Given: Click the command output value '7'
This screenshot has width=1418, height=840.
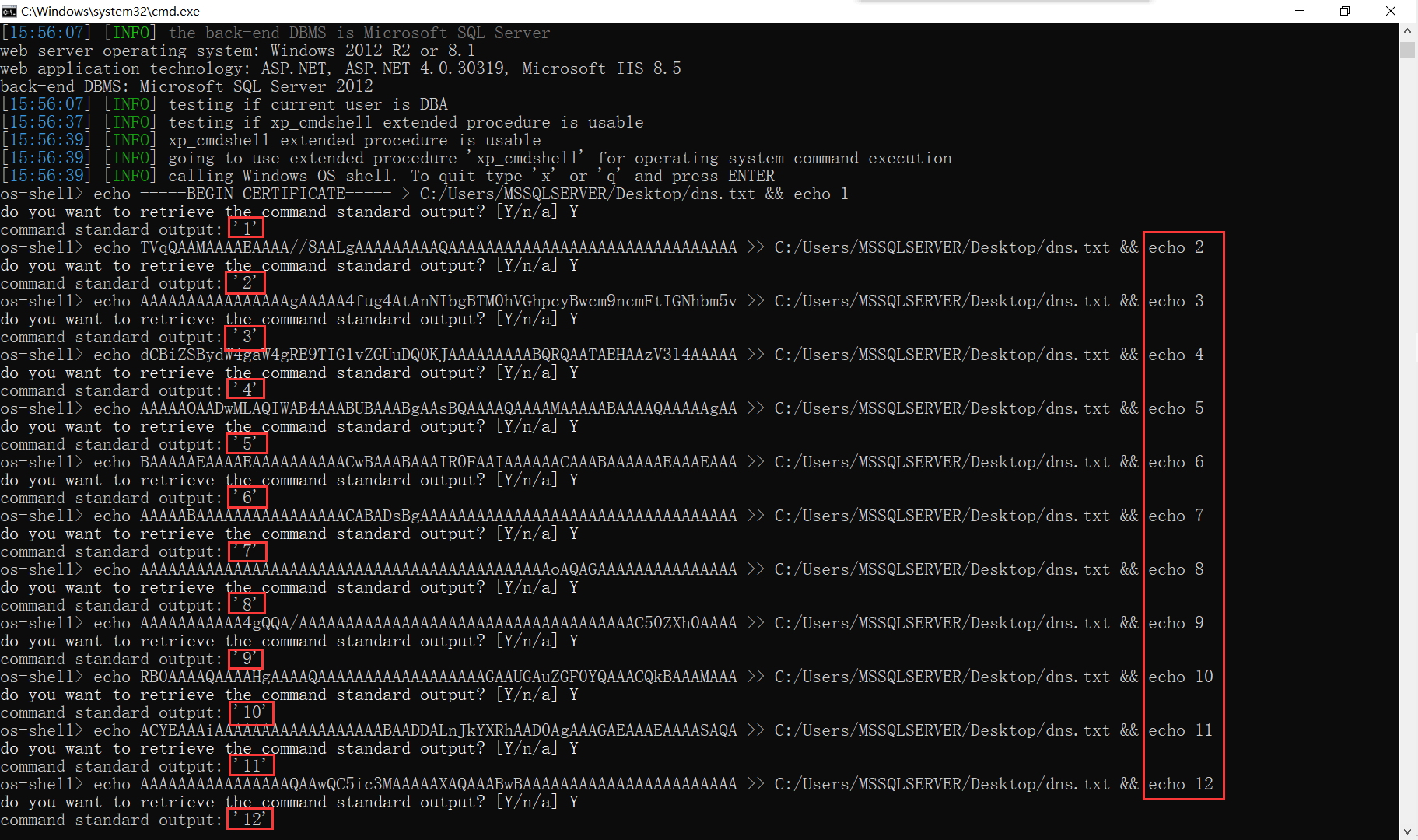Looking at the screenshot, I should click(x=248, y=551).
